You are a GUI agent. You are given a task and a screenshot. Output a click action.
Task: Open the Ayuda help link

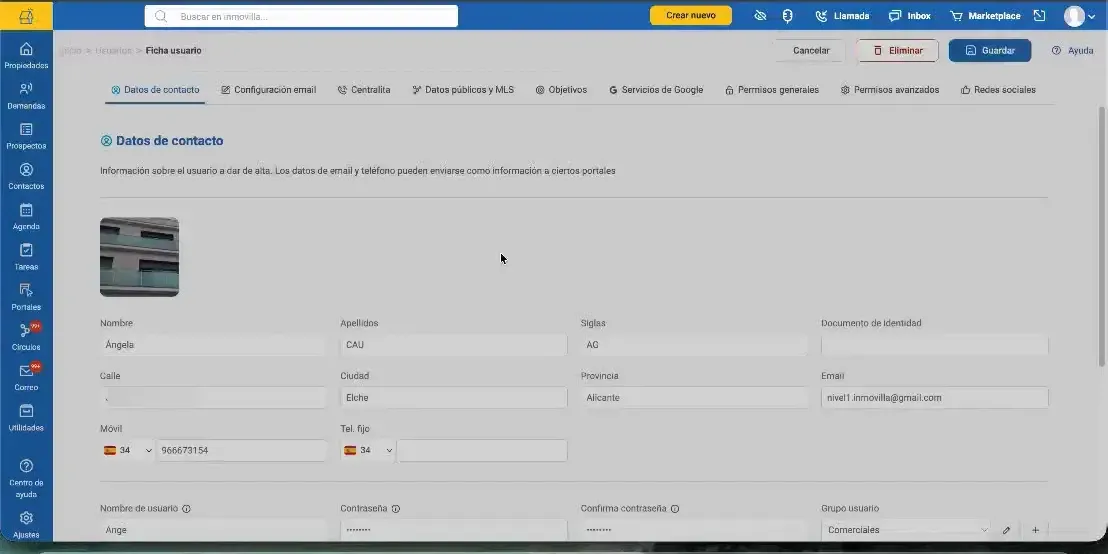tap(1072, 50)
